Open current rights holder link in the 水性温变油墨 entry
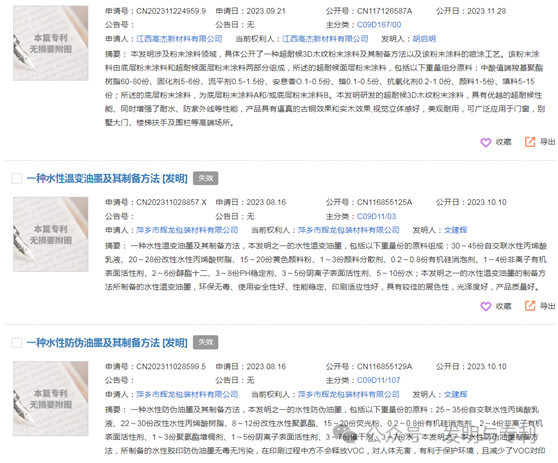The image size is (558, 463). [349, 230]
